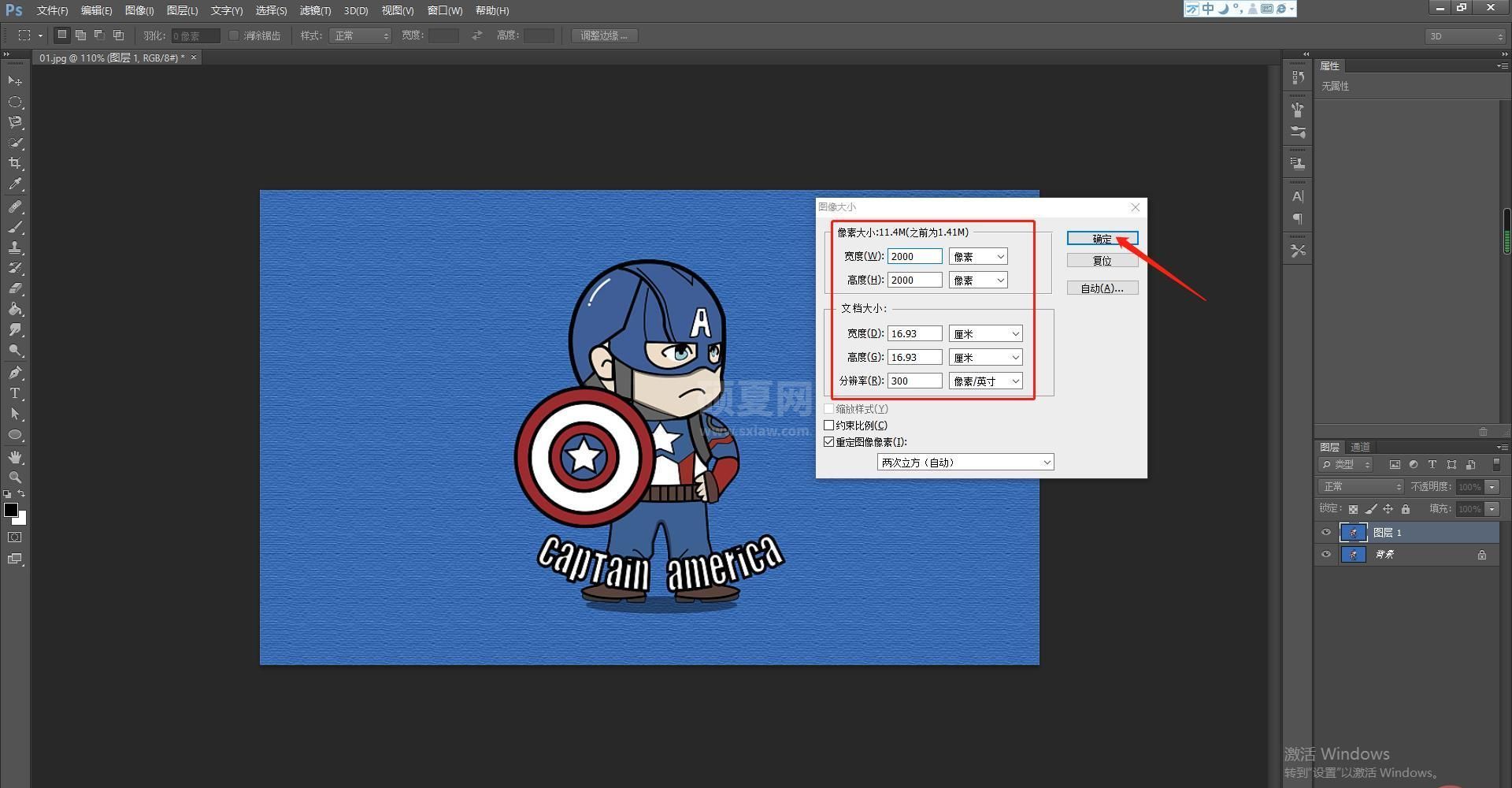Toggle Quick Mask mode
The width and height of the screenshot is (1512, 788).
pyautogui.click(x=15, y=537)
